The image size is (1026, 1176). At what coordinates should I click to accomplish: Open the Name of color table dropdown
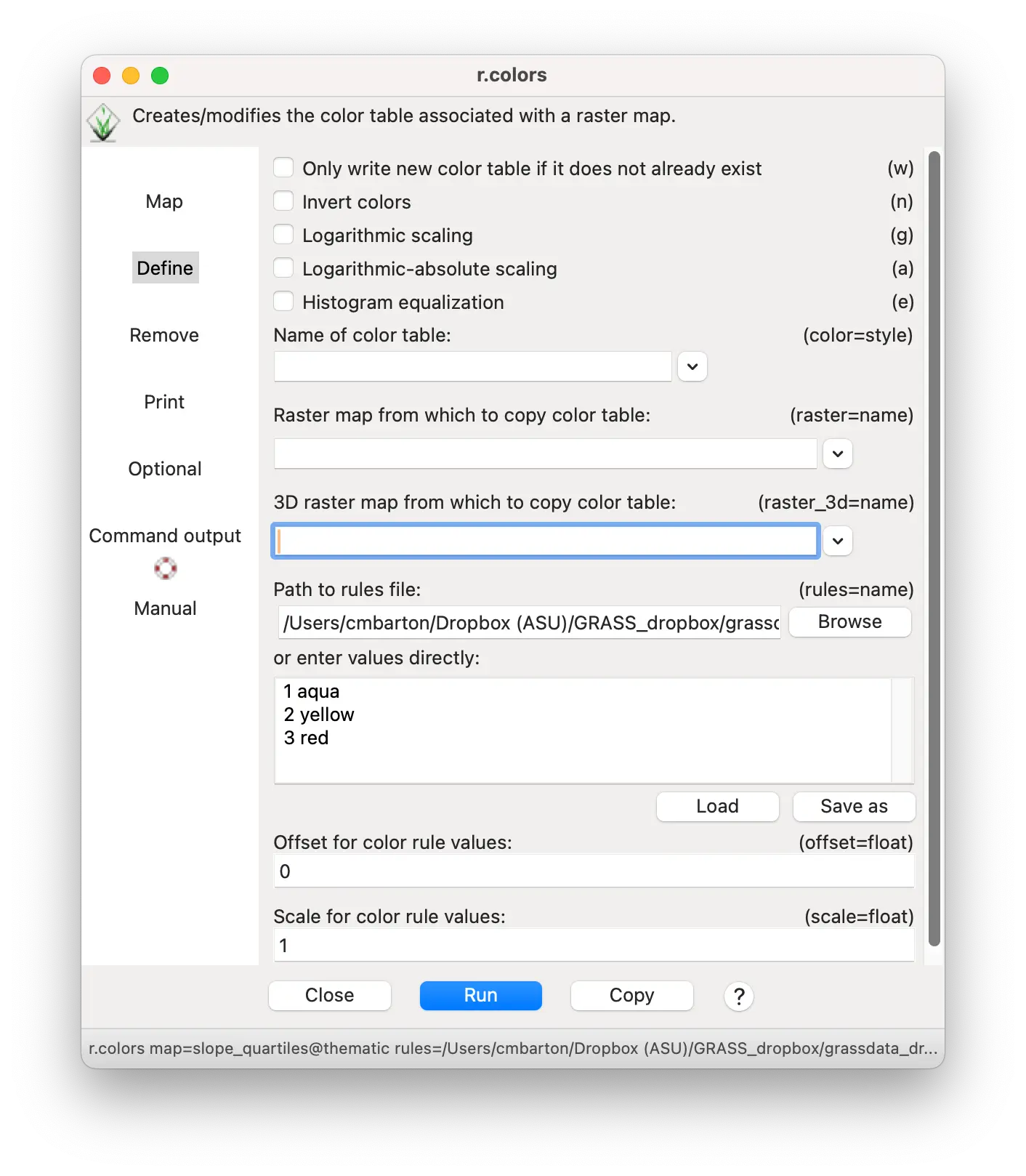click(692, 366)
